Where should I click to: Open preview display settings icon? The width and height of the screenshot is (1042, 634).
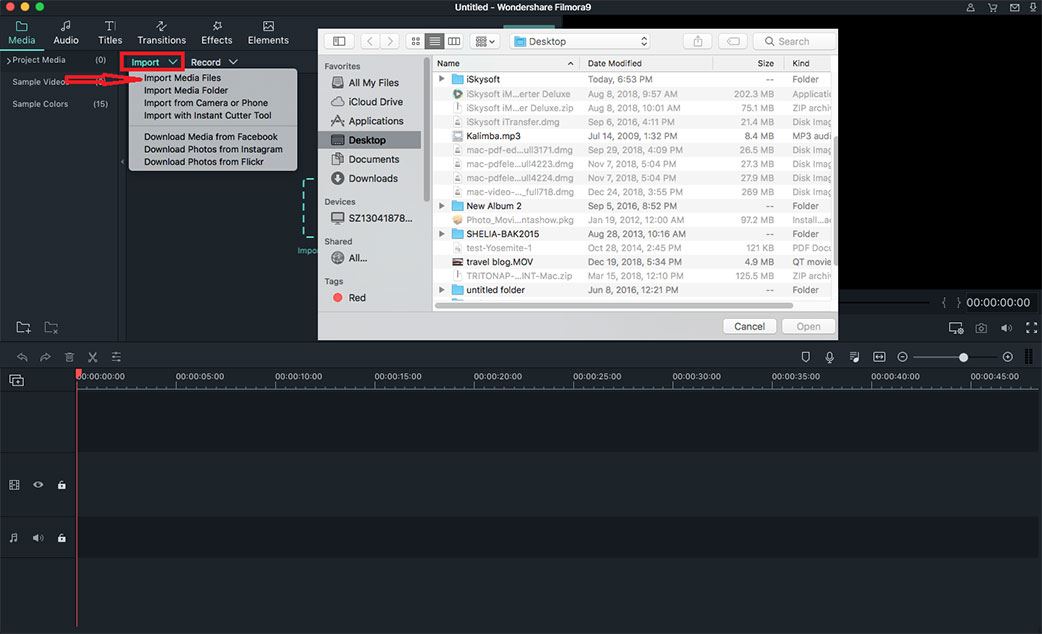pyautogui.click(x=956, y=328)
